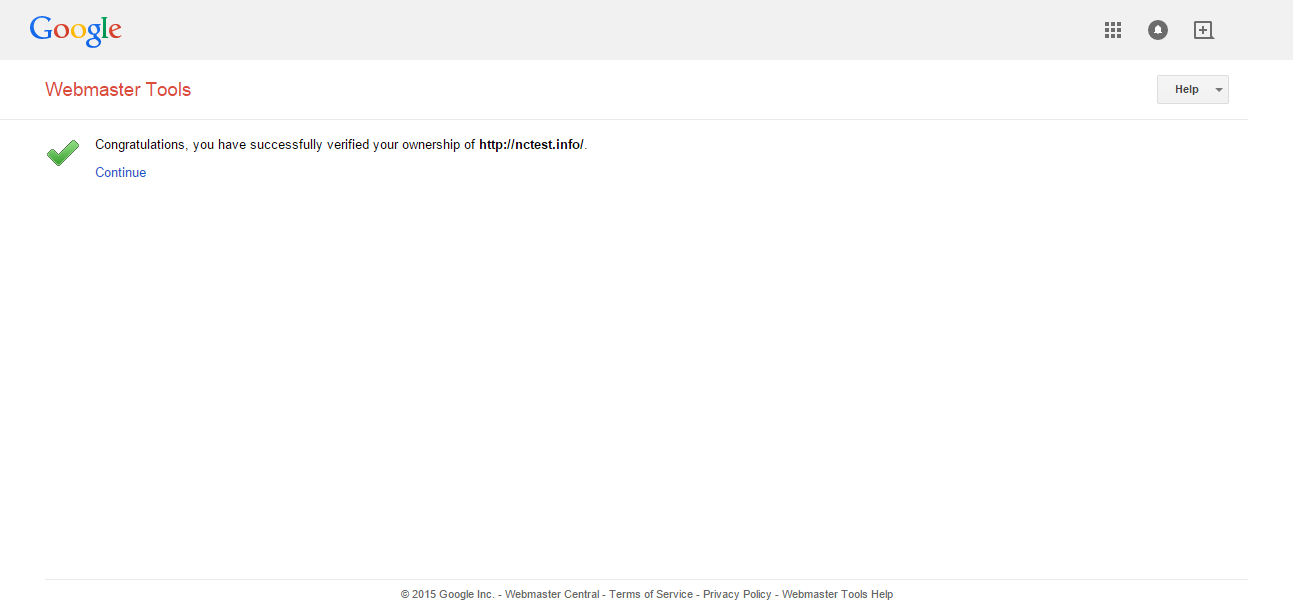The height and width of the screenshot is (606, 1293).
Task: Click the word successfully in message
Action: (286, 145)
